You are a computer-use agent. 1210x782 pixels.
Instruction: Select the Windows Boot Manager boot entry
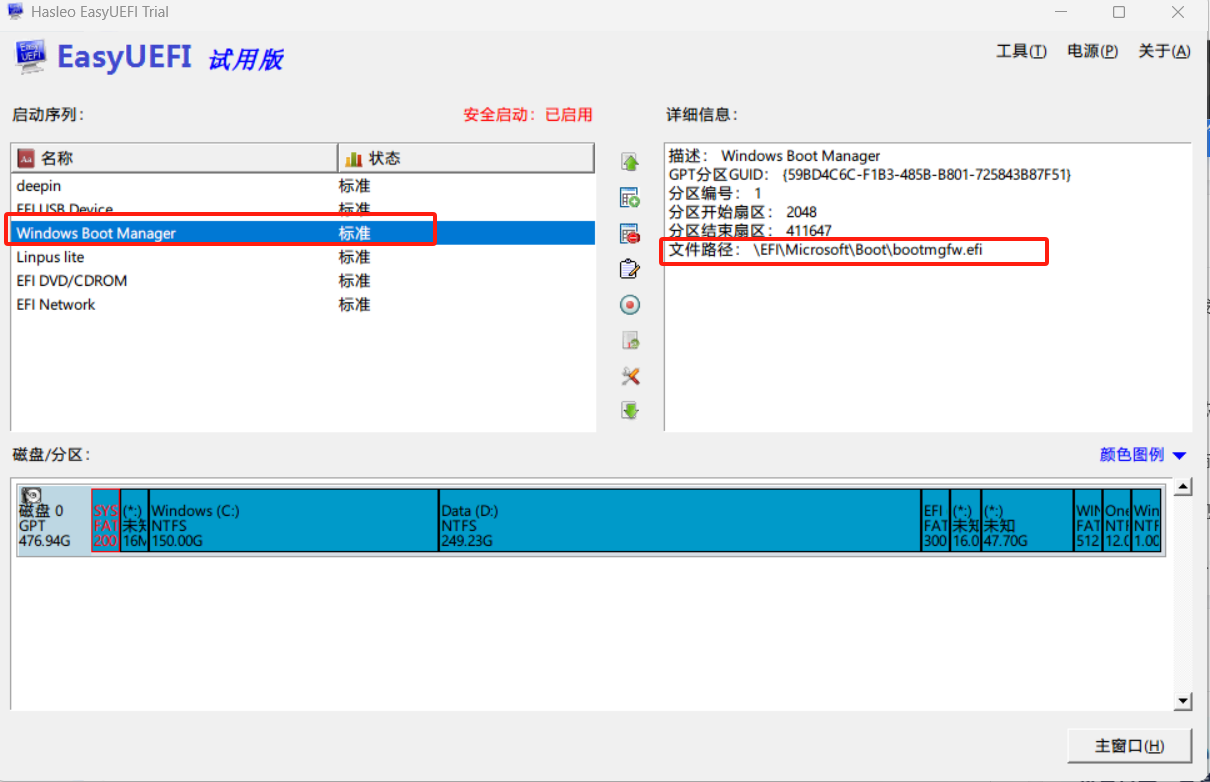(303, 233)
